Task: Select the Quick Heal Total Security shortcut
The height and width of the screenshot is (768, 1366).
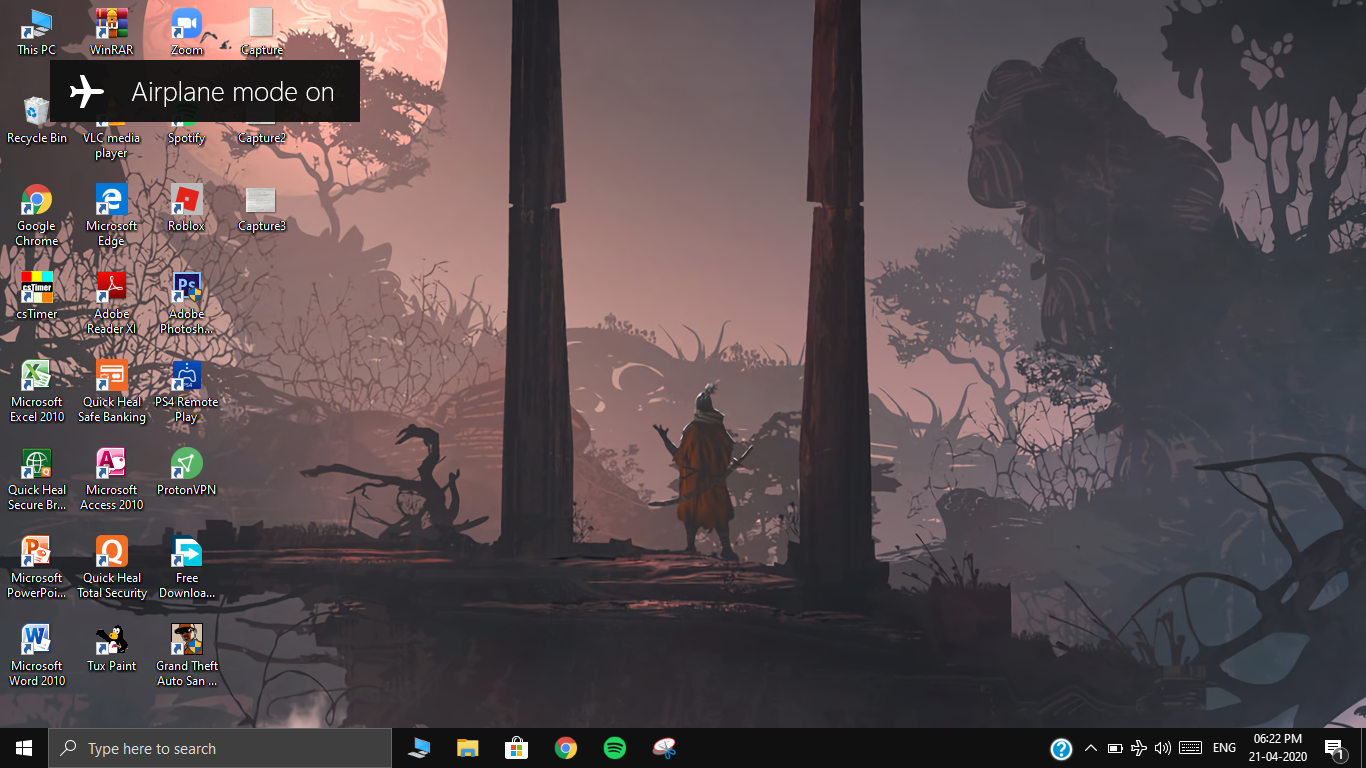Action: (x=111, y=567)
